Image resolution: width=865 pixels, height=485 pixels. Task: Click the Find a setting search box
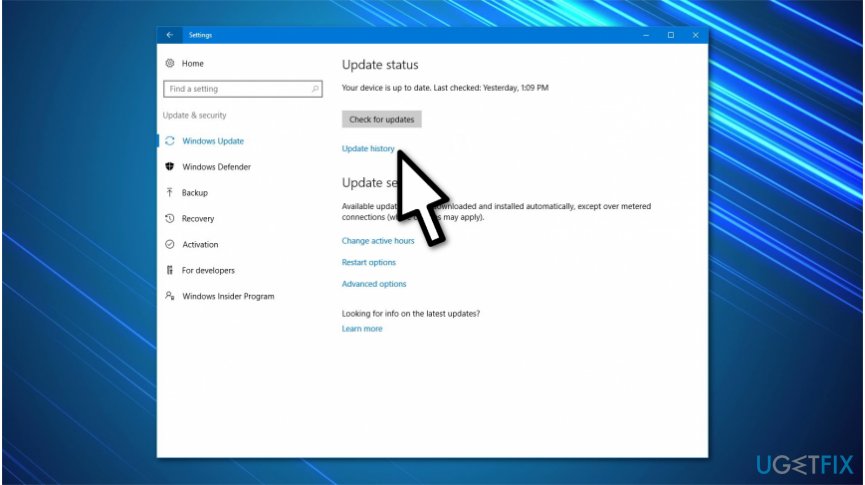[x=243, y=89]
